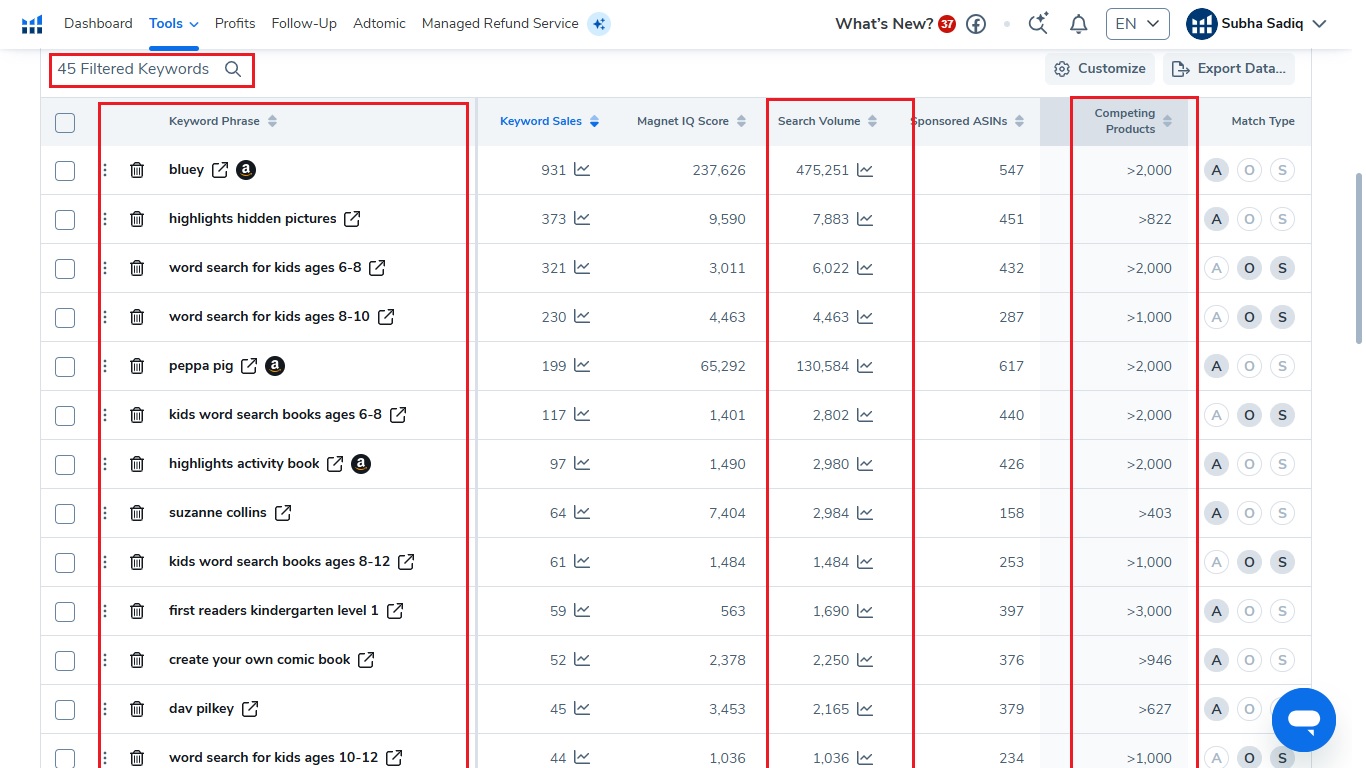Click the filtered keywords search icon
1366x768 pixels.
[x=233, y=69]
